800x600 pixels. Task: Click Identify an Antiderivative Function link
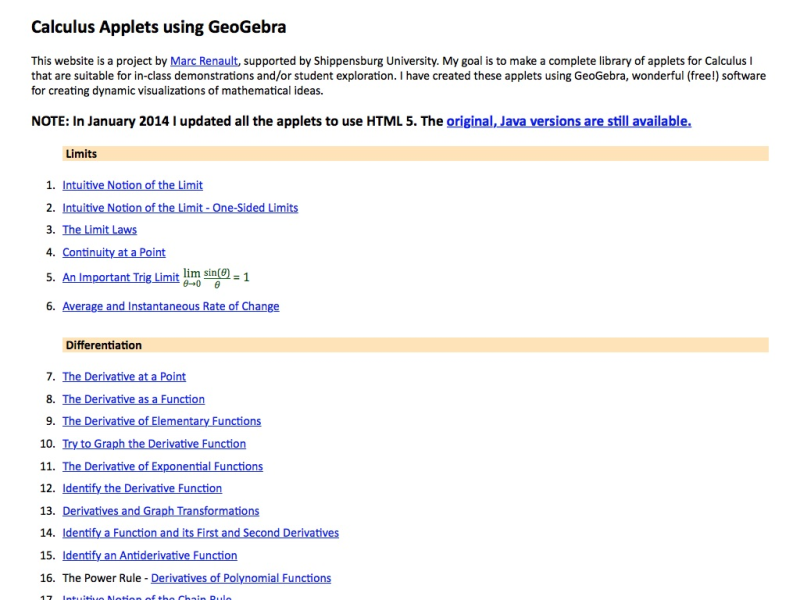coord(149,555)
